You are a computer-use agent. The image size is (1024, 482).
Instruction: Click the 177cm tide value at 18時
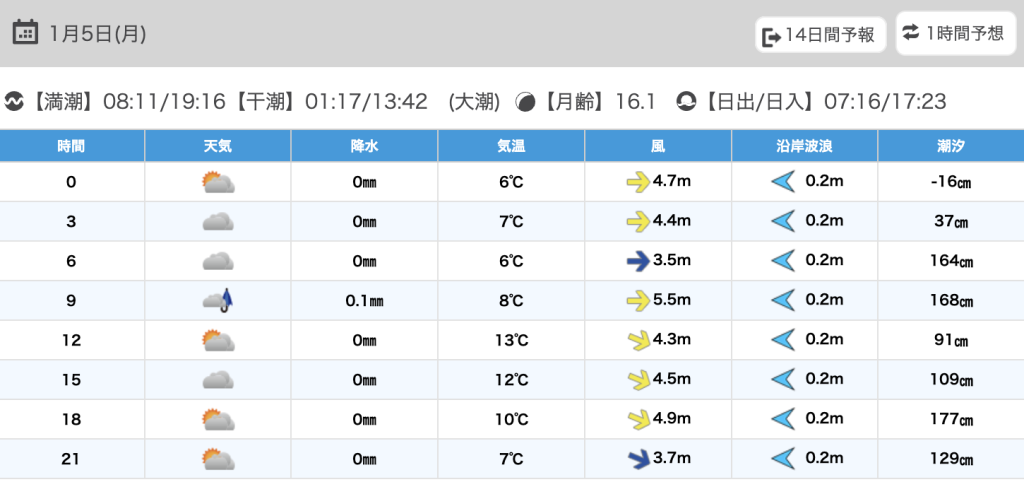(951, 419)
